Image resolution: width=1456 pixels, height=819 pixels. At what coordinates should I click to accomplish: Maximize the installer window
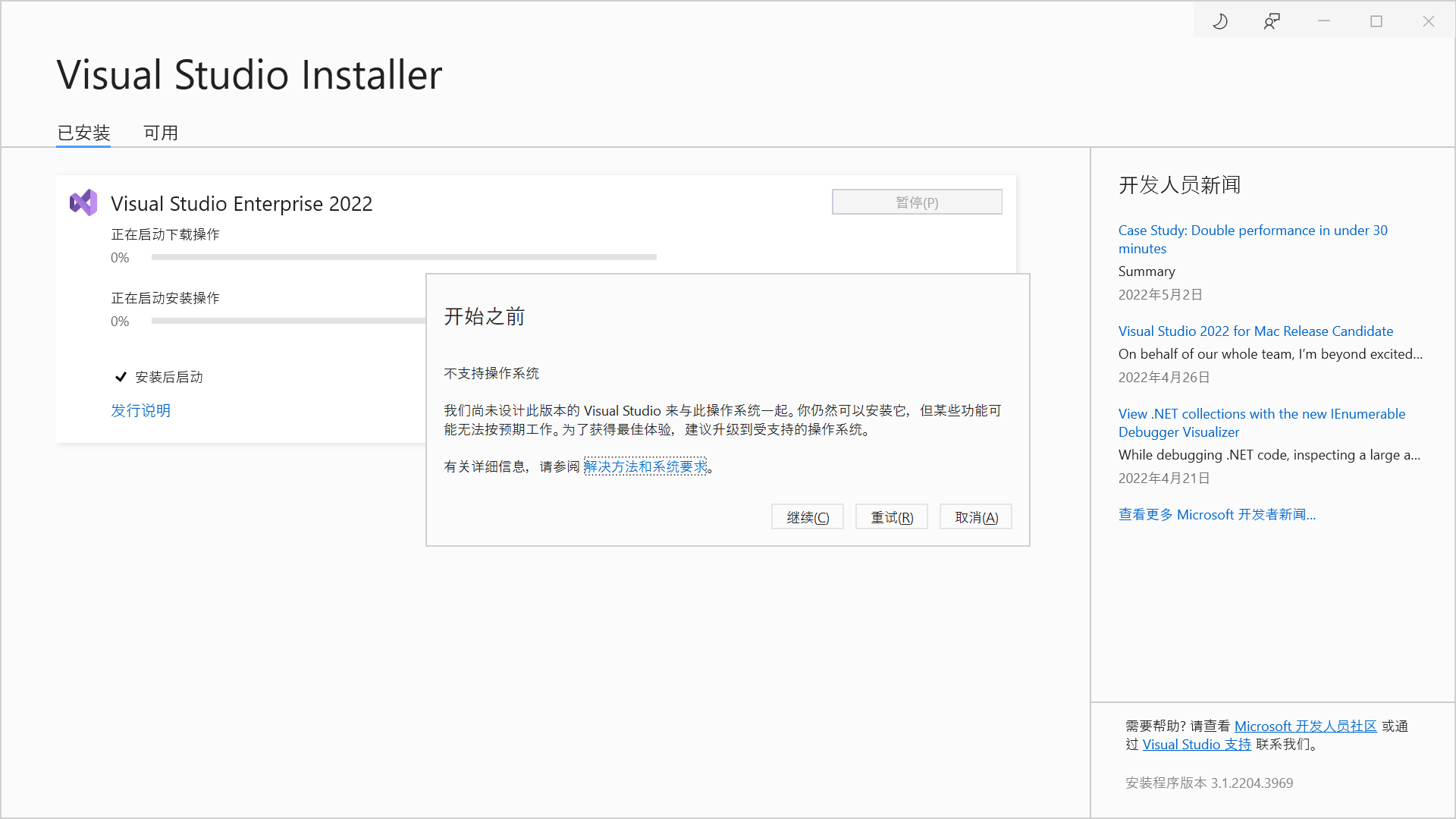[1376, 21]
